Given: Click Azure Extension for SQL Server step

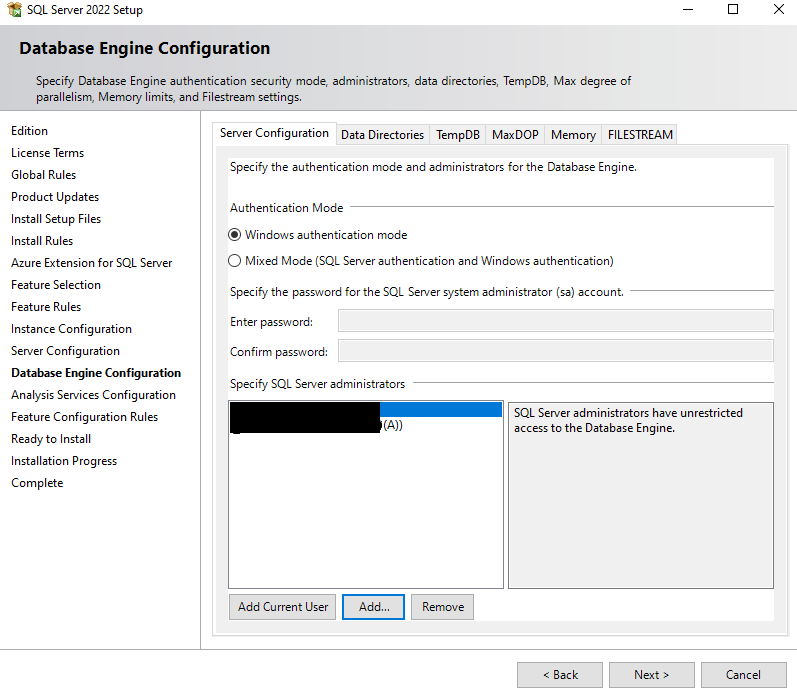Looking at the screenshot, I should [91, 263].
